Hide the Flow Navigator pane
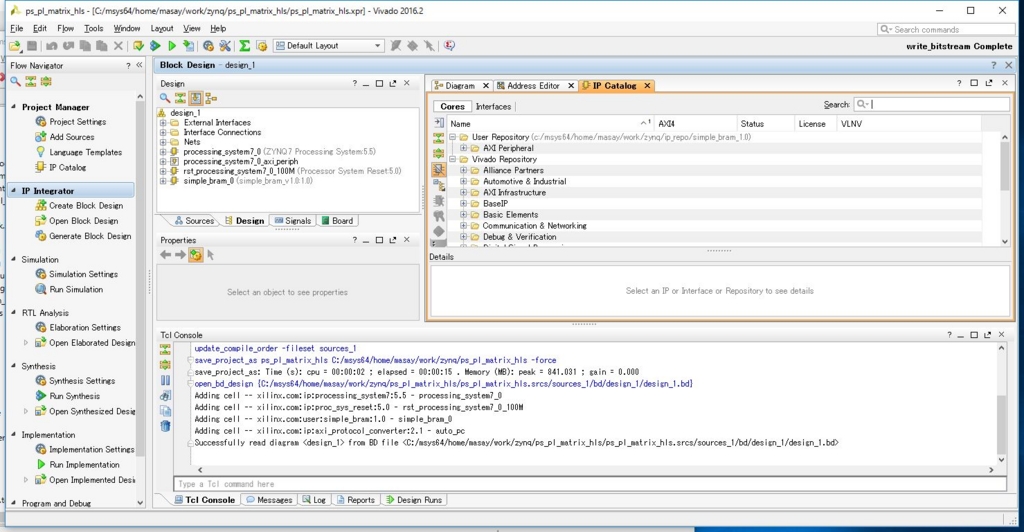1024x532 pixels. (139, 65)
